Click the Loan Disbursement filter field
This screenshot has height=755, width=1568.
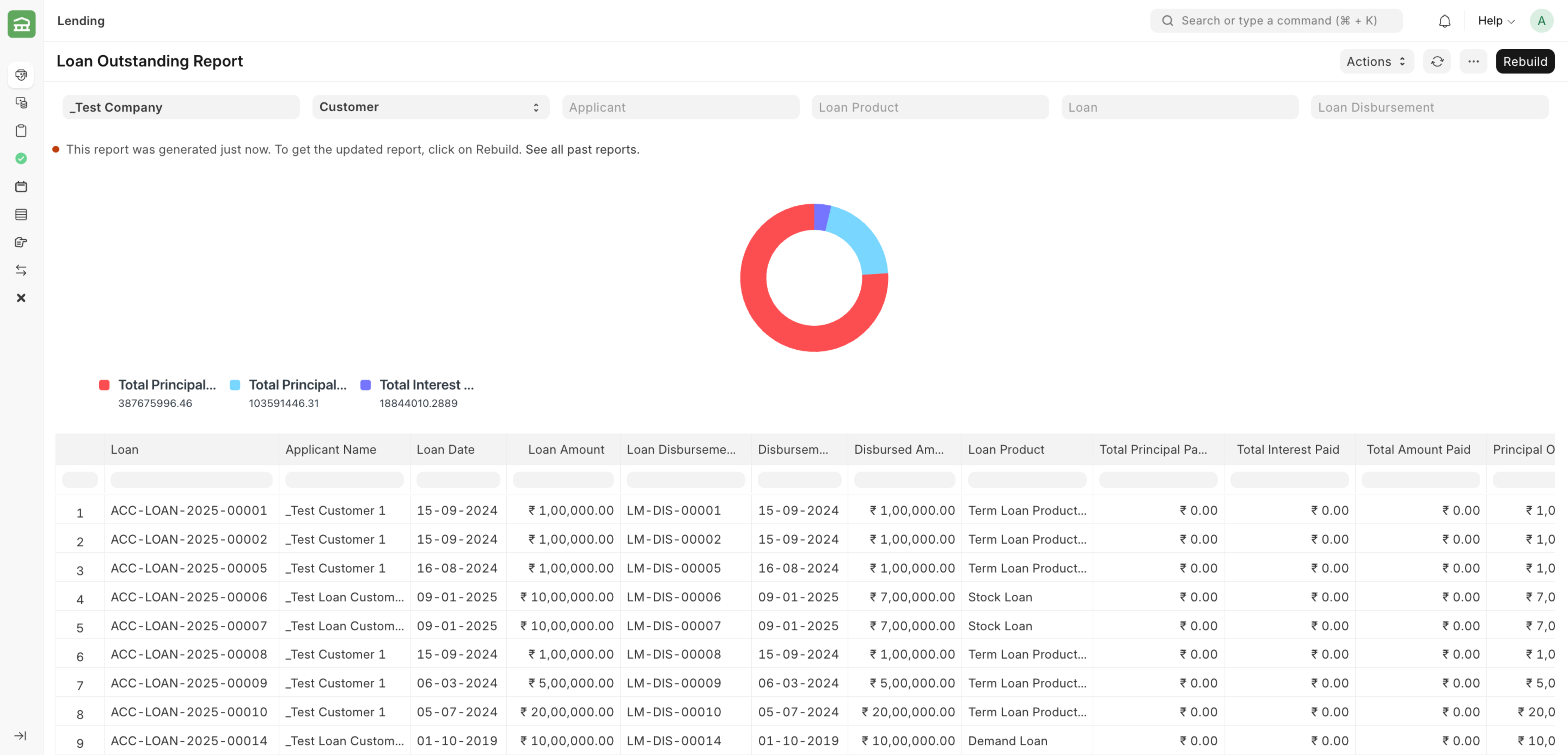pos(1429,107)
